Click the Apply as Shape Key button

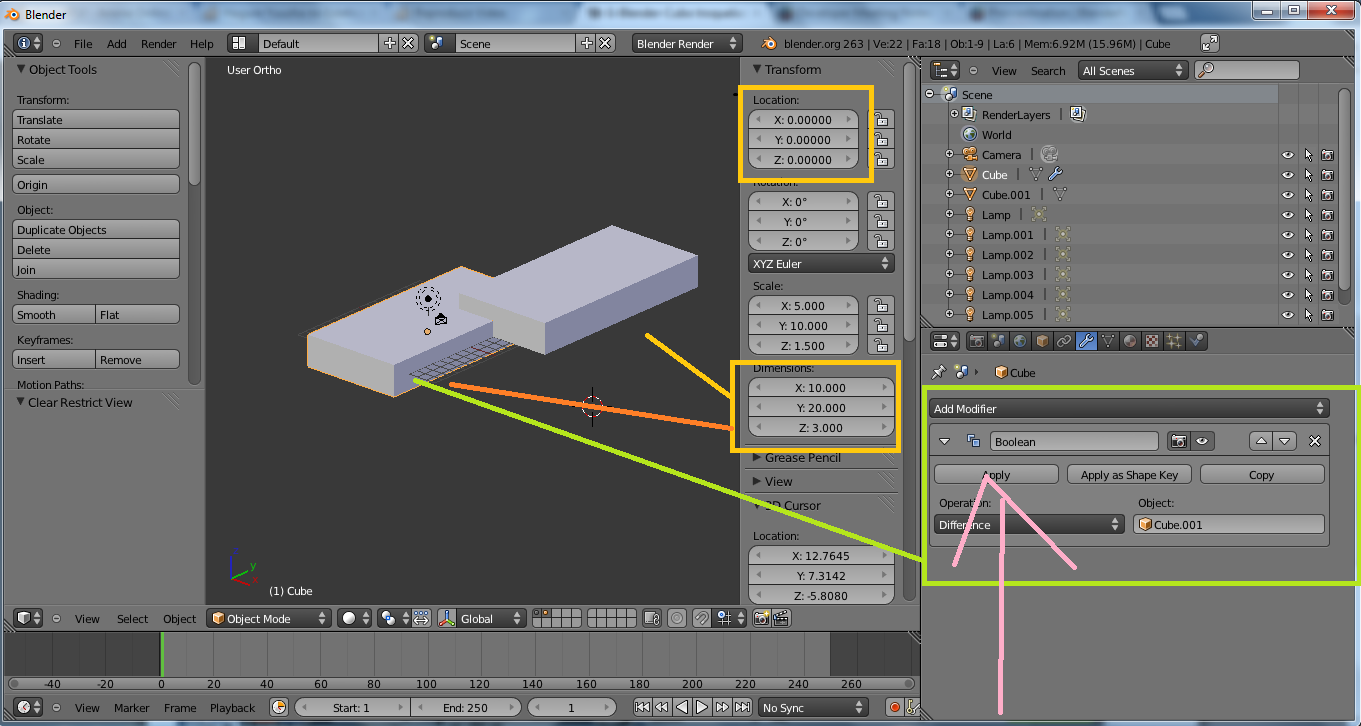tap(1128, 475)
